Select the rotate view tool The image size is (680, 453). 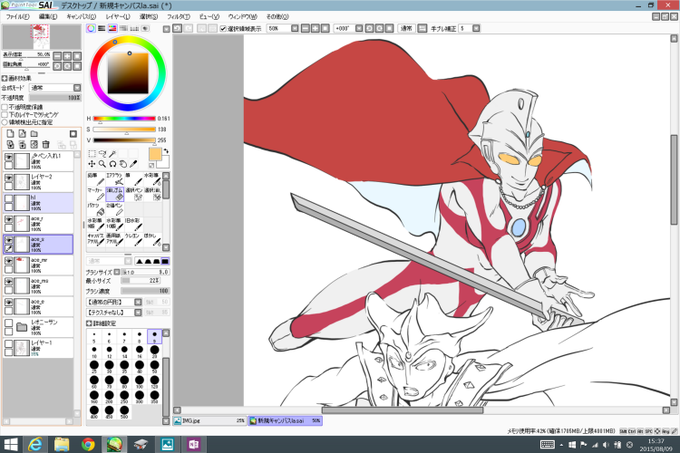[x=113, y=164]
